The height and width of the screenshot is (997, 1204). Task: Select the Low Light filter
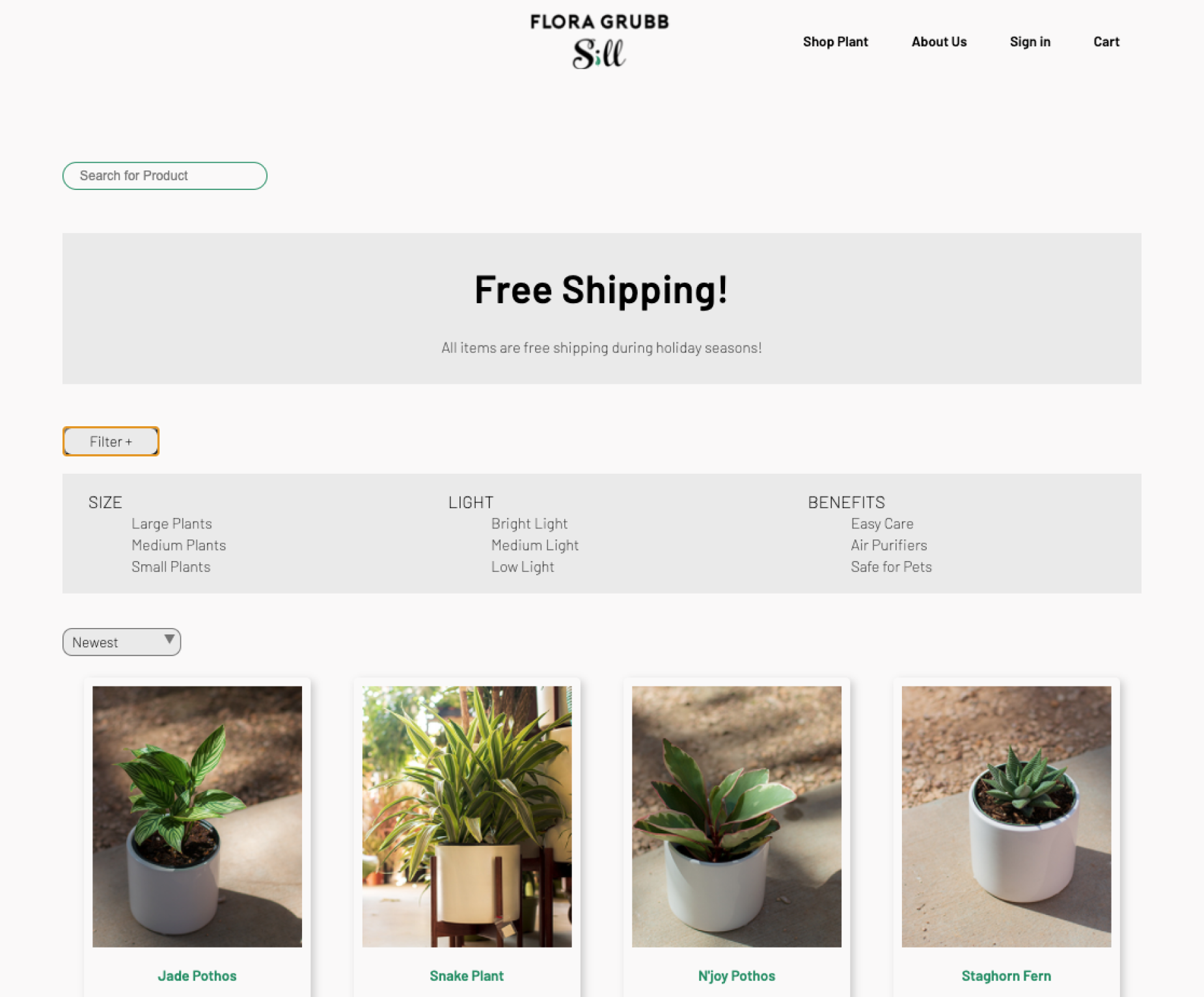click(x=523, y=566)
